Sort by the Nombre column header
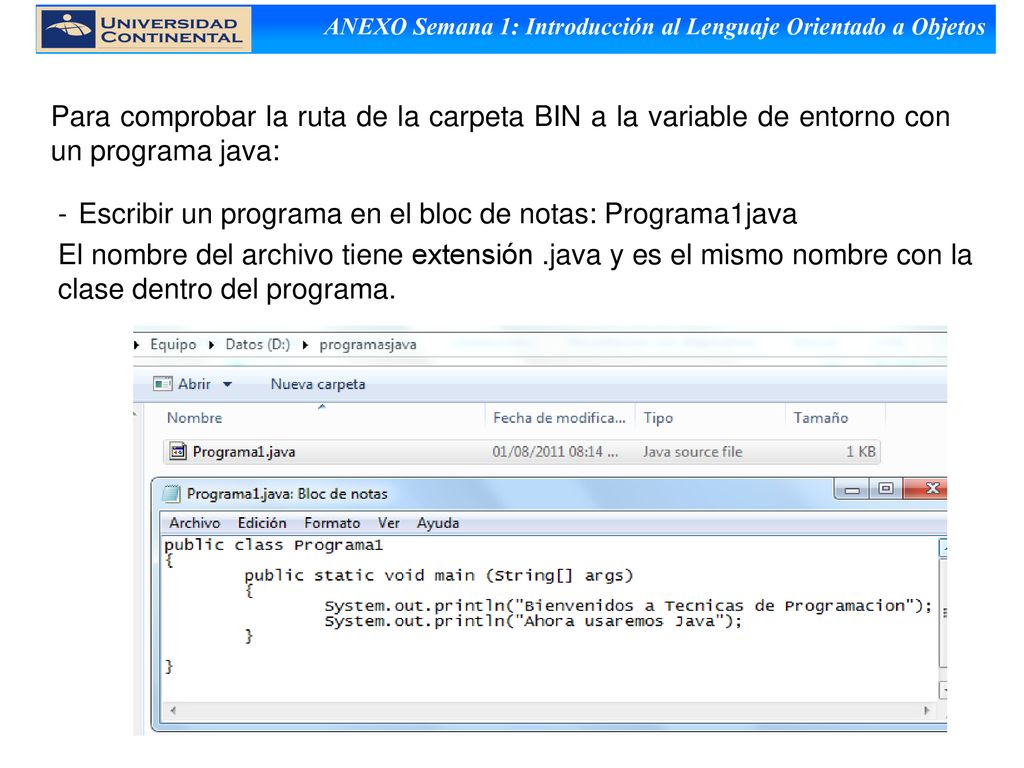 [194, 417]
